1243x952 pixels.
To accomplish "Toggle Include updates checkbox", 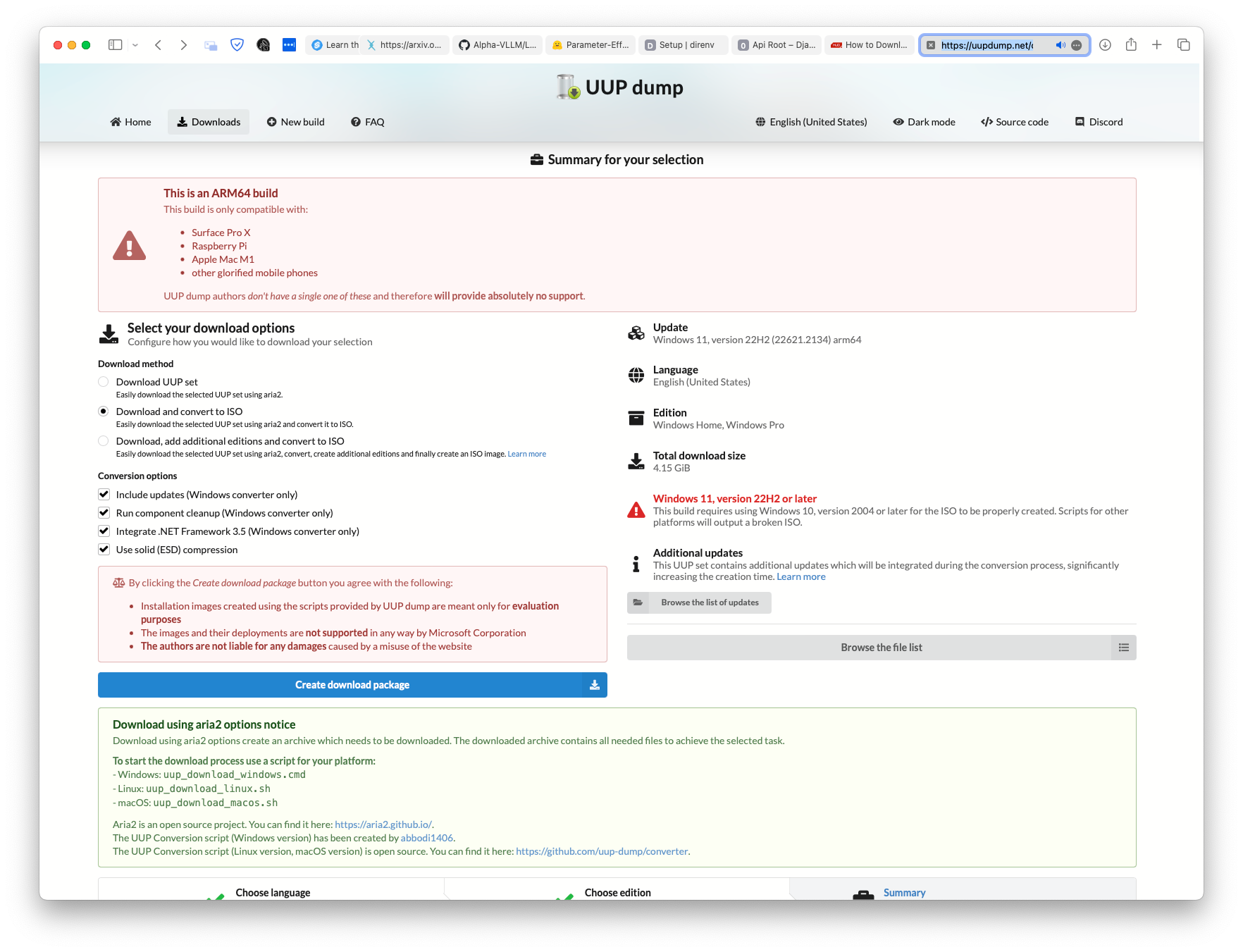I will [104, 495].
